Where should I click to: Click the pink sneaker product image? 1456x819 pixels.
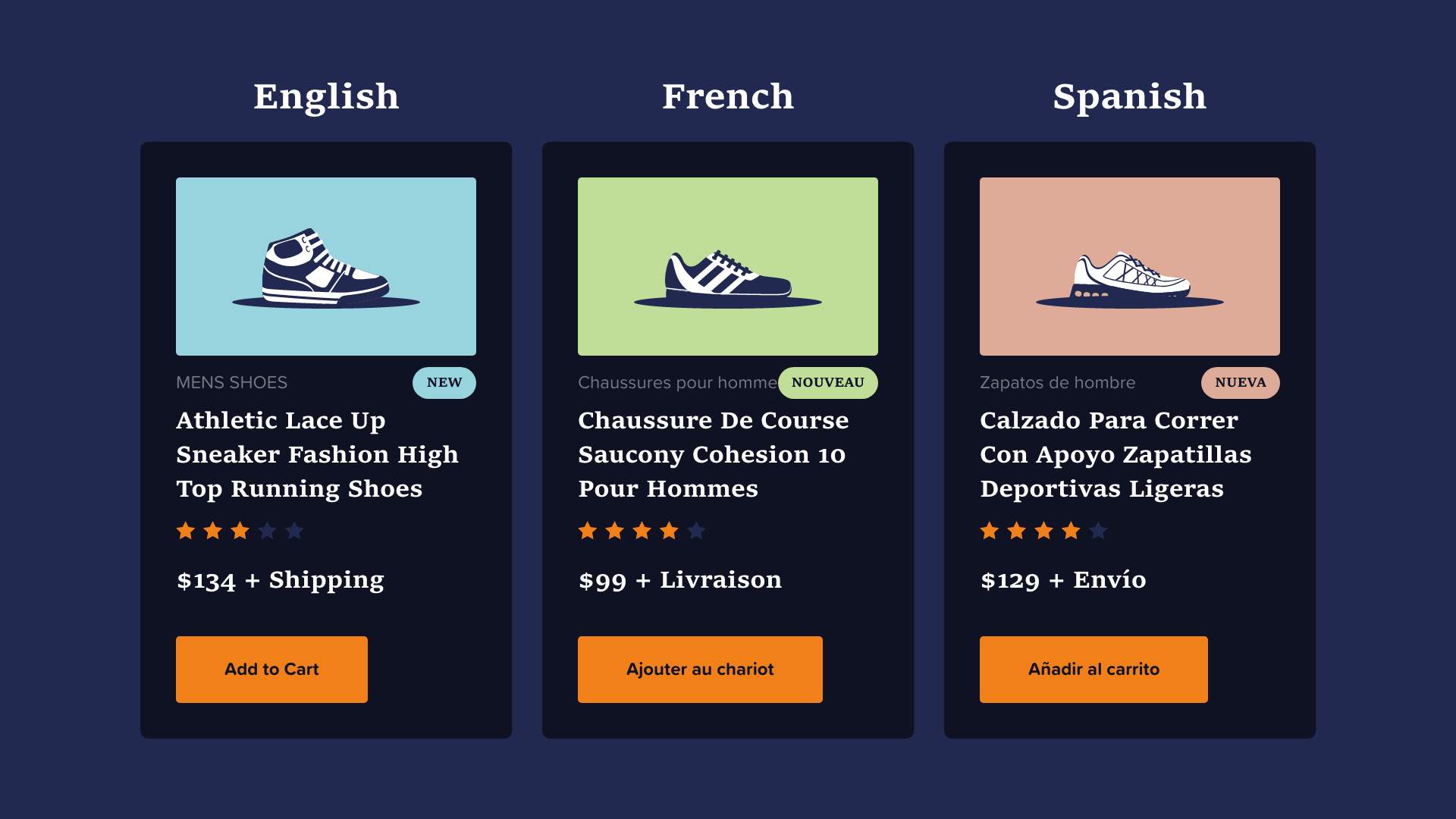click(1129, 266)
